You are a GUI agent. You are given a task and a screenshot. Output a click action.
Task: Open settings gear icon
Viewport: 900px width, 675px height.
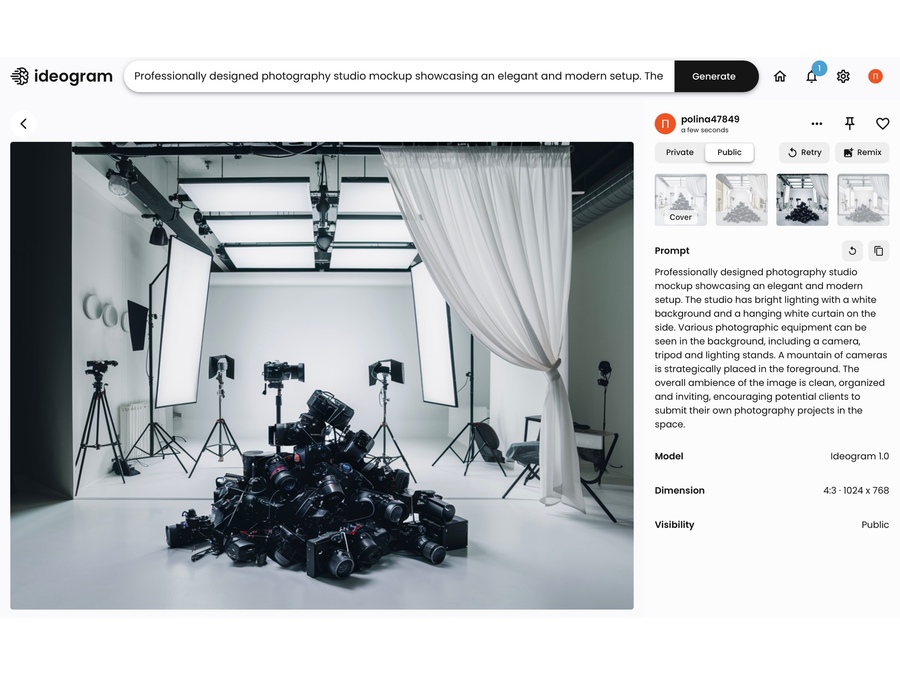coord(843,76)
